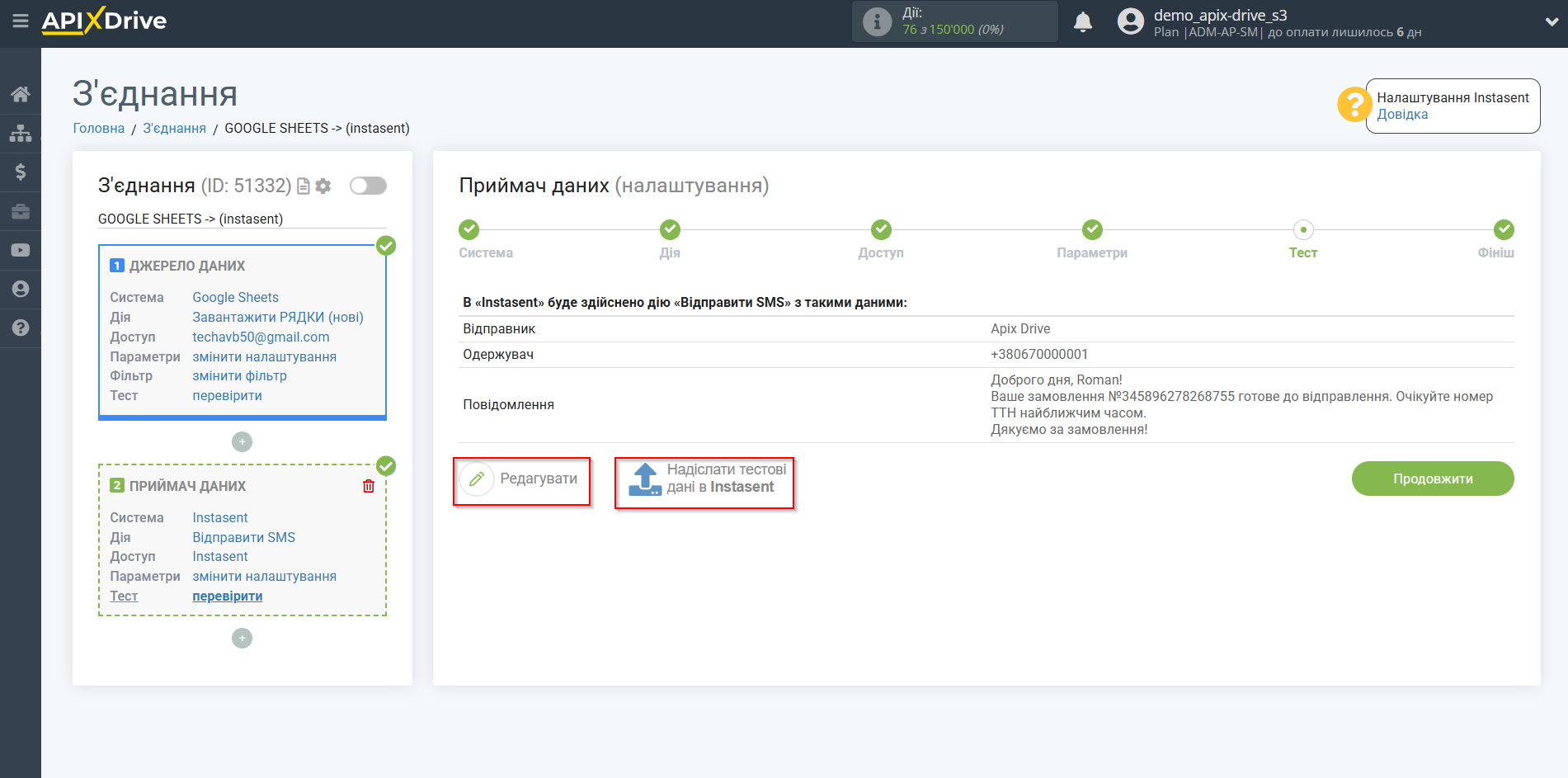Open the Home sidebar icon
The width and height of the screenshot is (1568, 778).
[21, 94]
